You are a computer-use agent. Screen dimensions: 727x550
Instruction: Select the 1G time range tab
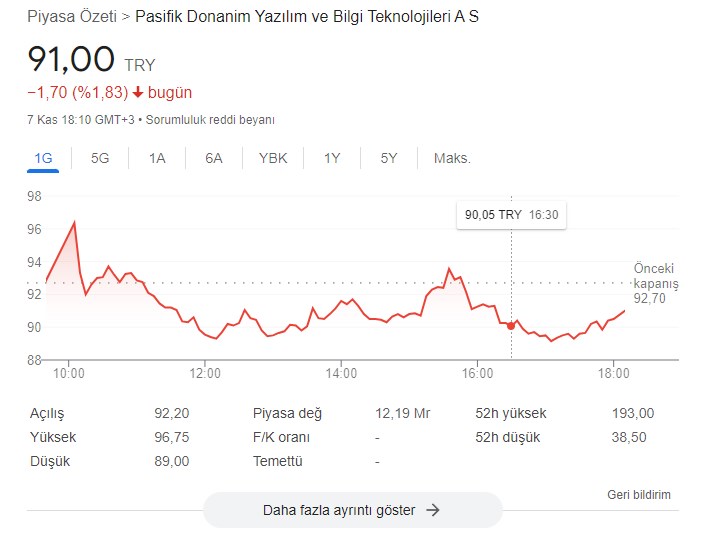pyautogui.click(x=43, y=159)
